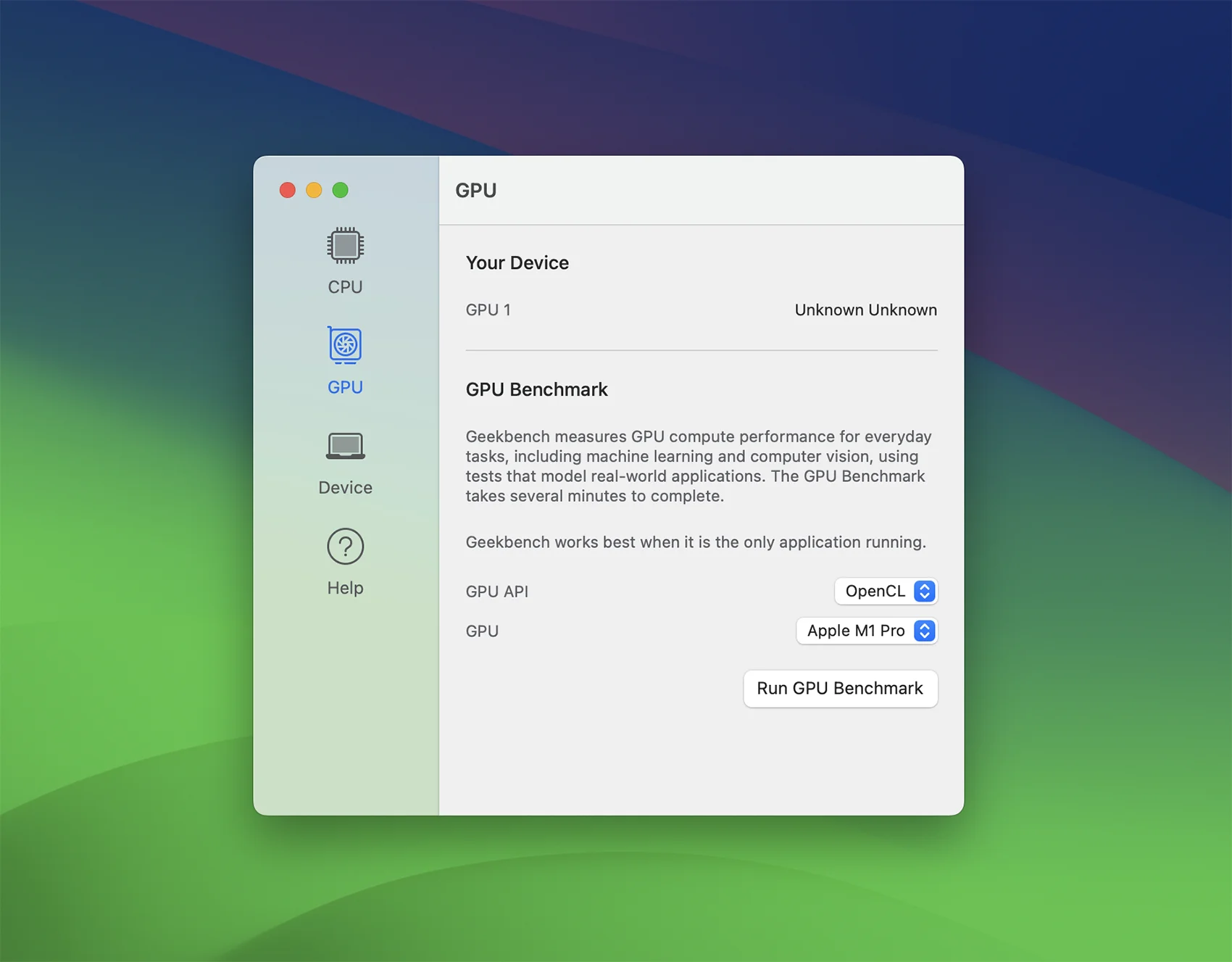Click the GPU 1 label
Image resolution: width=1232 pixels, height=962 pixels.
pyautogui.click(x=488, y=310)
